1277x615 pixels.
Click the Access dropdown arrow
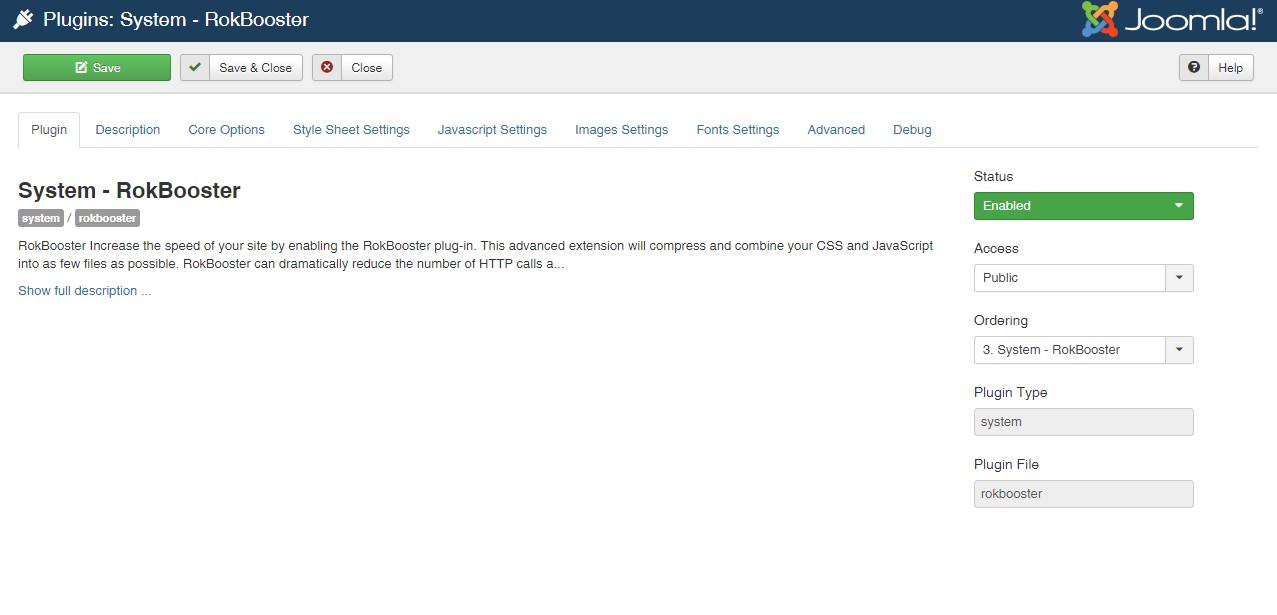1179,277
